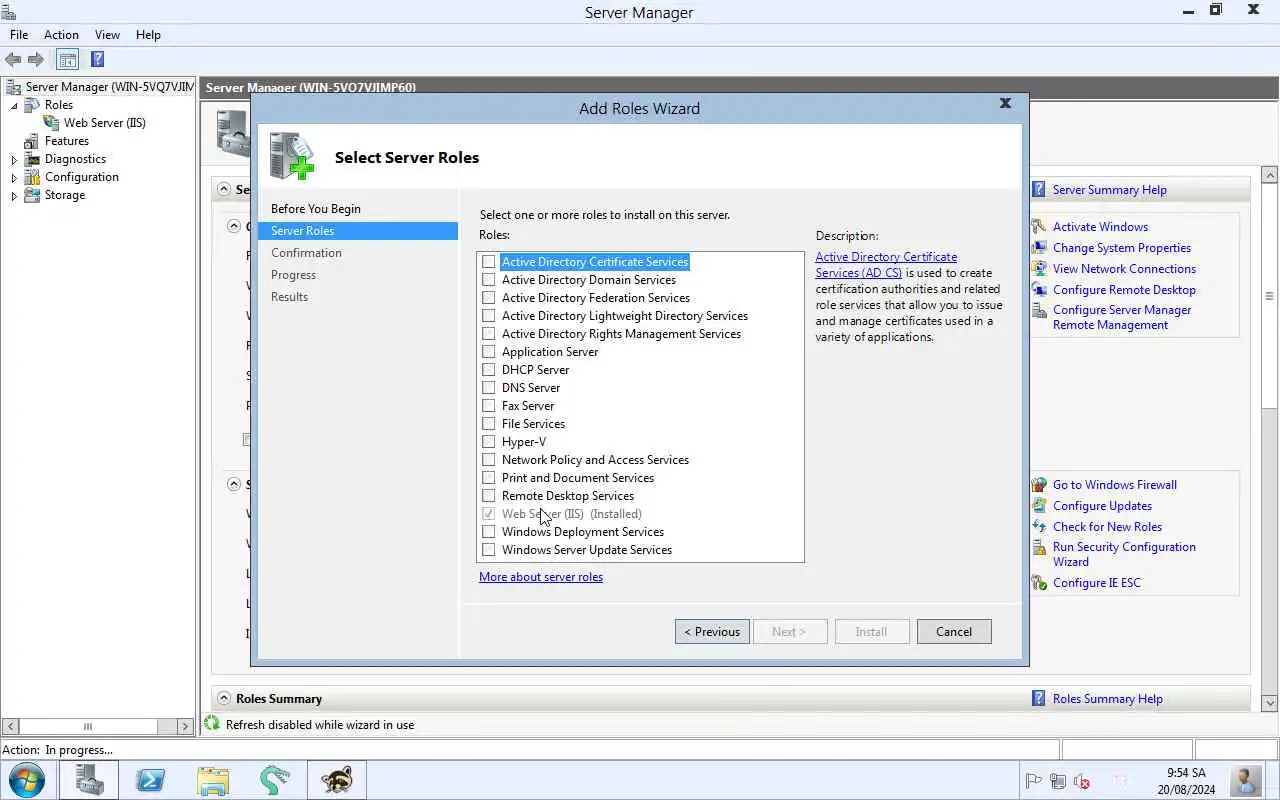
Task: Click the Configure Updates icon
Action: click(1039, 506)
